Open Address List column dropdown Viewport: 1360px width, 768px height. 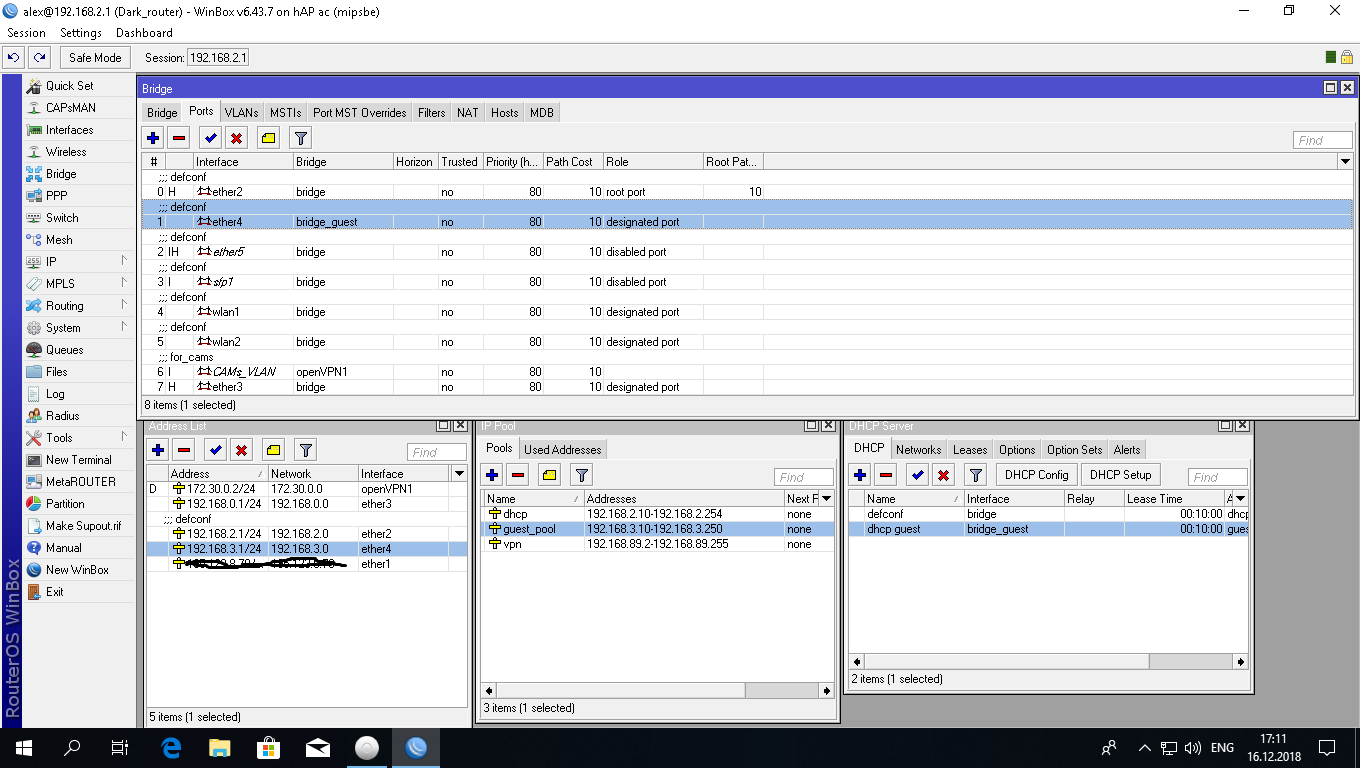[x=459, y=473]
